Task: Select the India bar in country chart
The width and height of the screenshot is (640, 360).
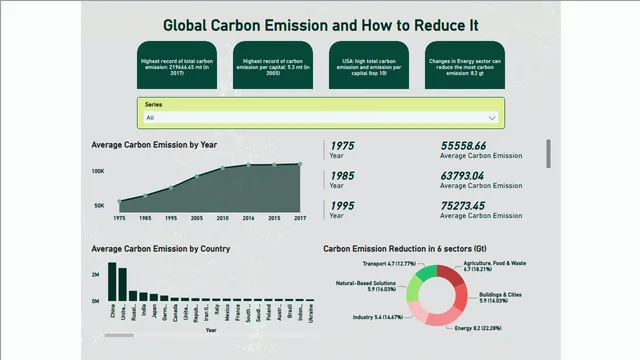Action: coord(143,297)
